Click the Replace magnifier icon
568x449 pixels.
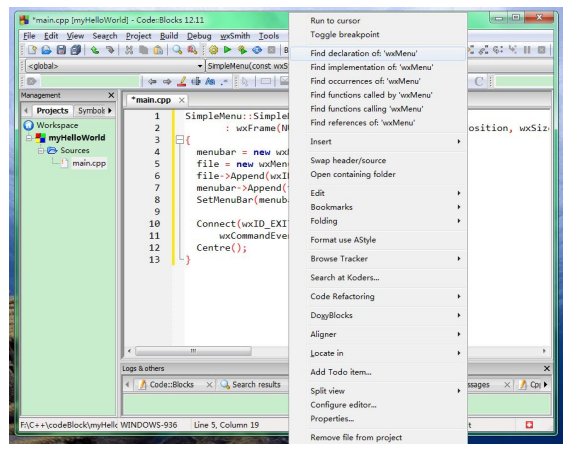pyautogui.click(x=192, y=50)
